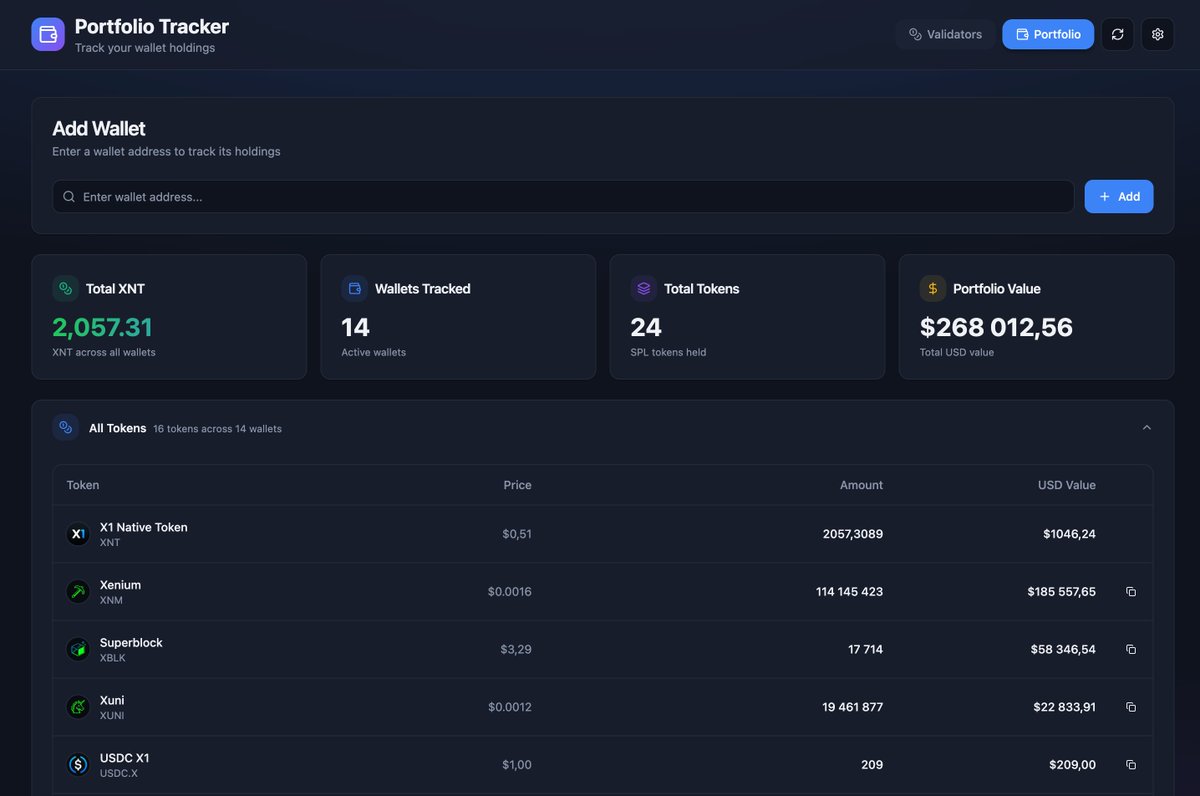Copy the Xuni token address

[x=1131, y=707]
